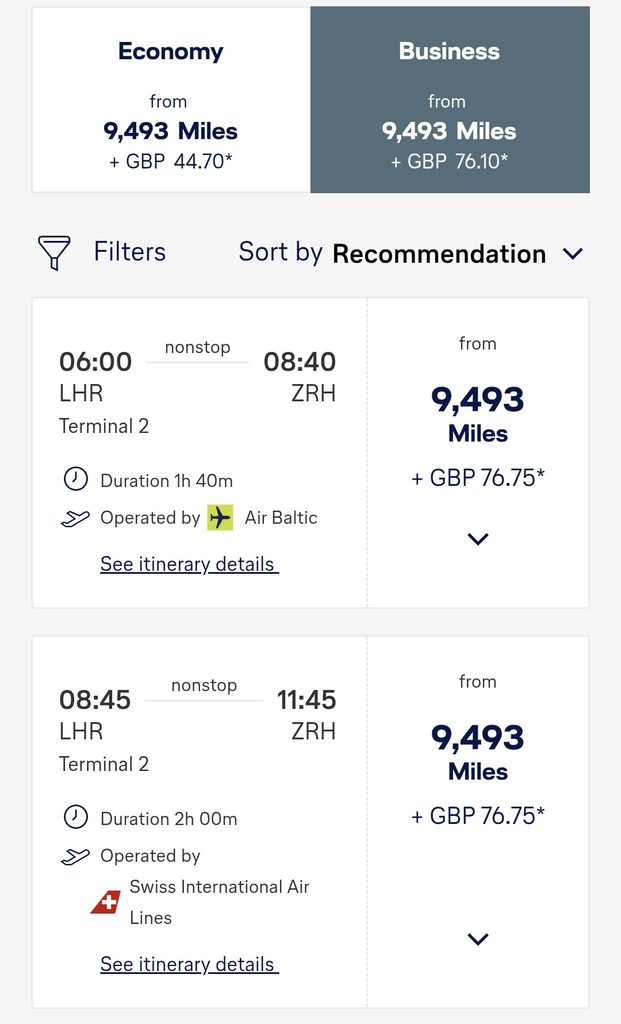Viewport: 621px width, 1024px height.
Task: Open itinerary details for the Swiss flight
Action: [x=189, y=964]
